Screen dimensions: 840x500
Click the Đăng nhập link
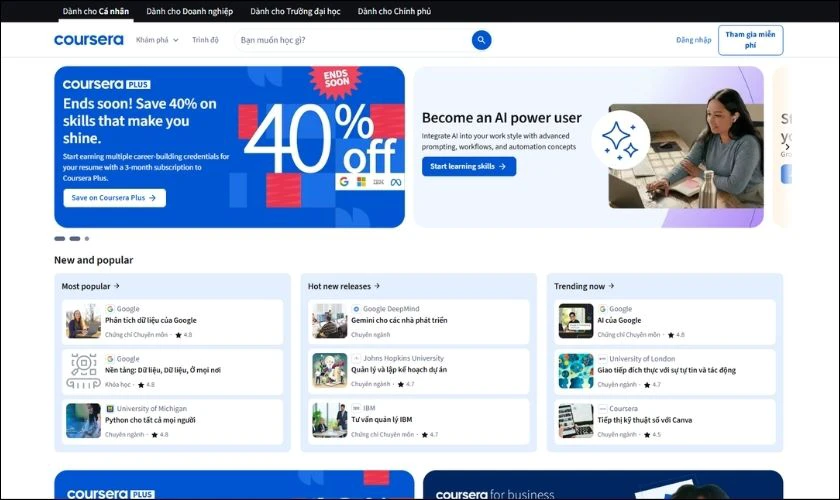click(693, 40)
